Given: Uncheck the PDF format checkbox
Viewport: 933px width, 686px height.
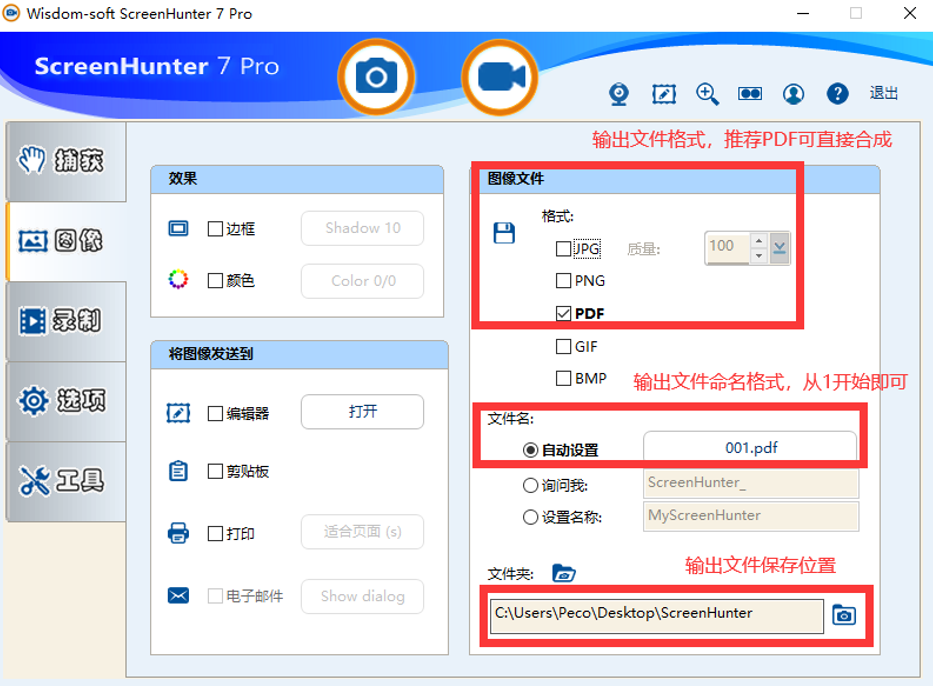Looking at the screenshot, I should 563,314.
